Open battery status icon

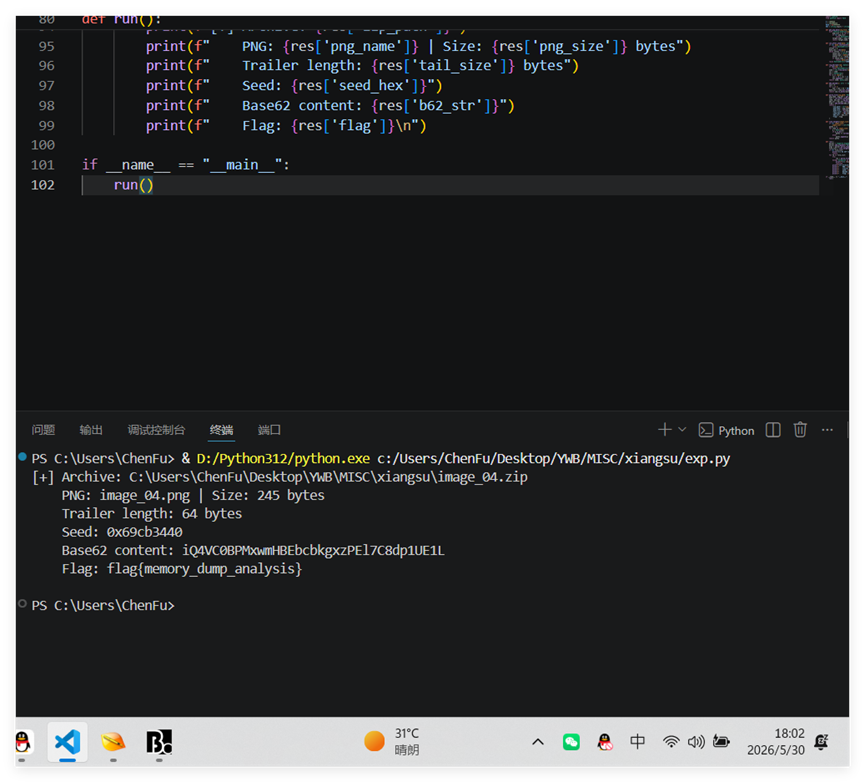click(721, 742)
